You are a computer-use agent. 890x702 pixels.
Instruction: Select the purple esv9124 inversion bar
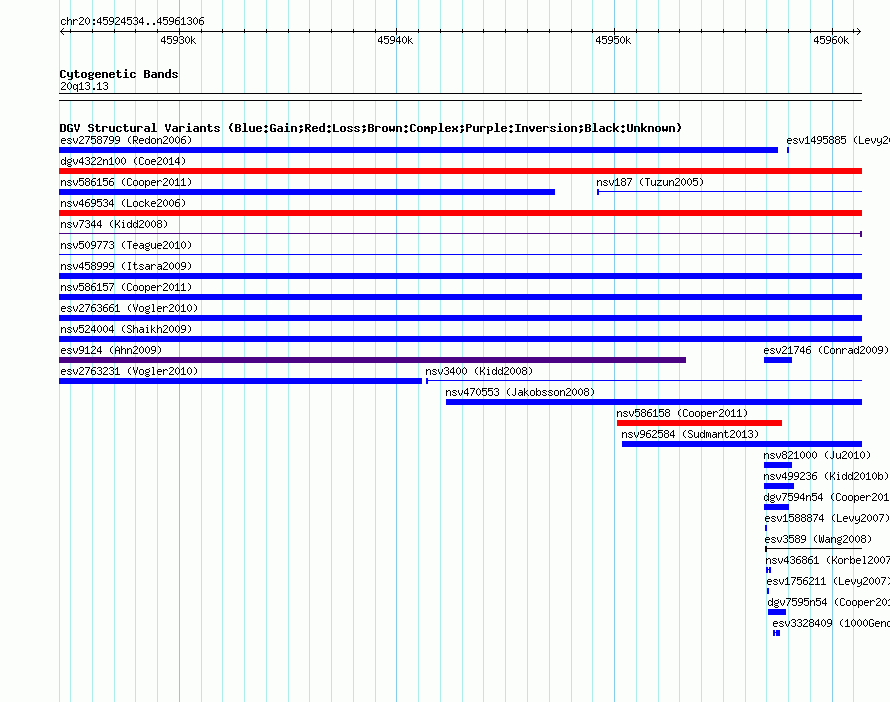[x=372, y=360]
